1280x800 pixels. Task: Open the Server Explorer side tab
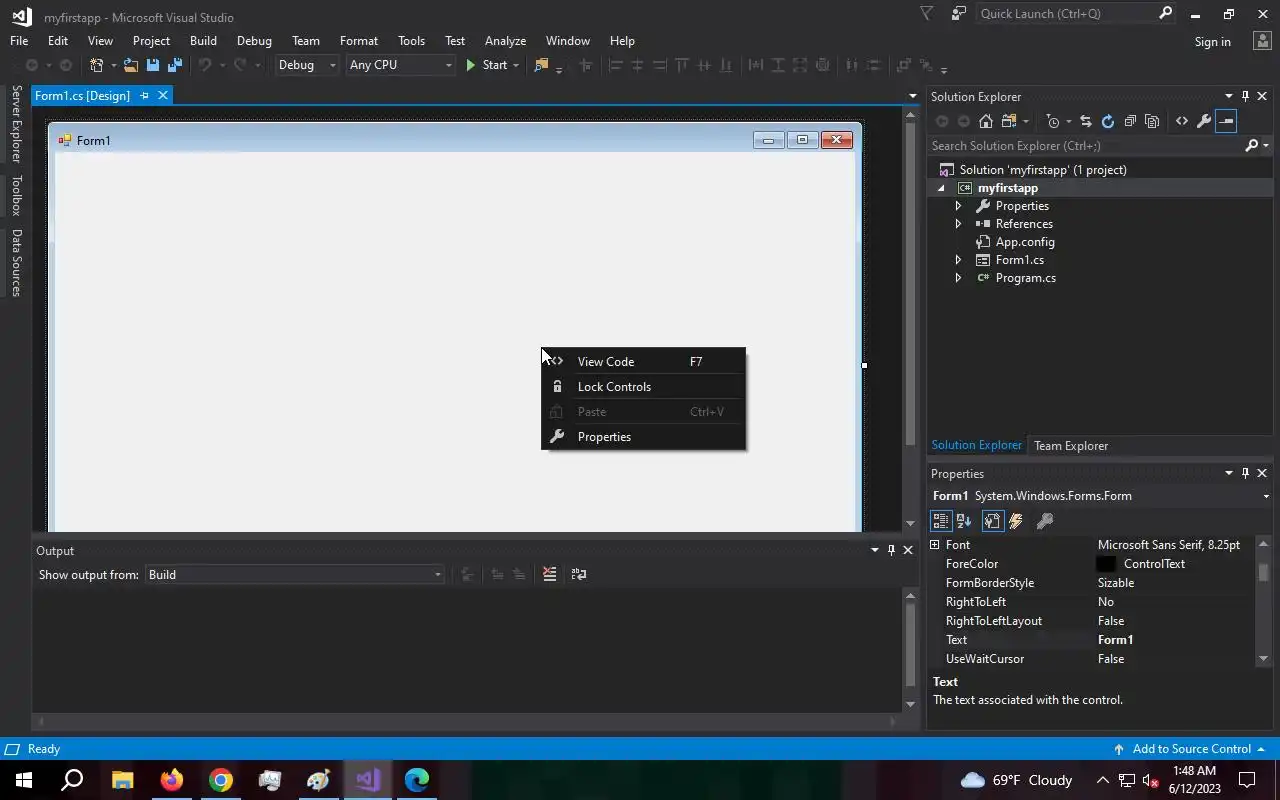16,124
